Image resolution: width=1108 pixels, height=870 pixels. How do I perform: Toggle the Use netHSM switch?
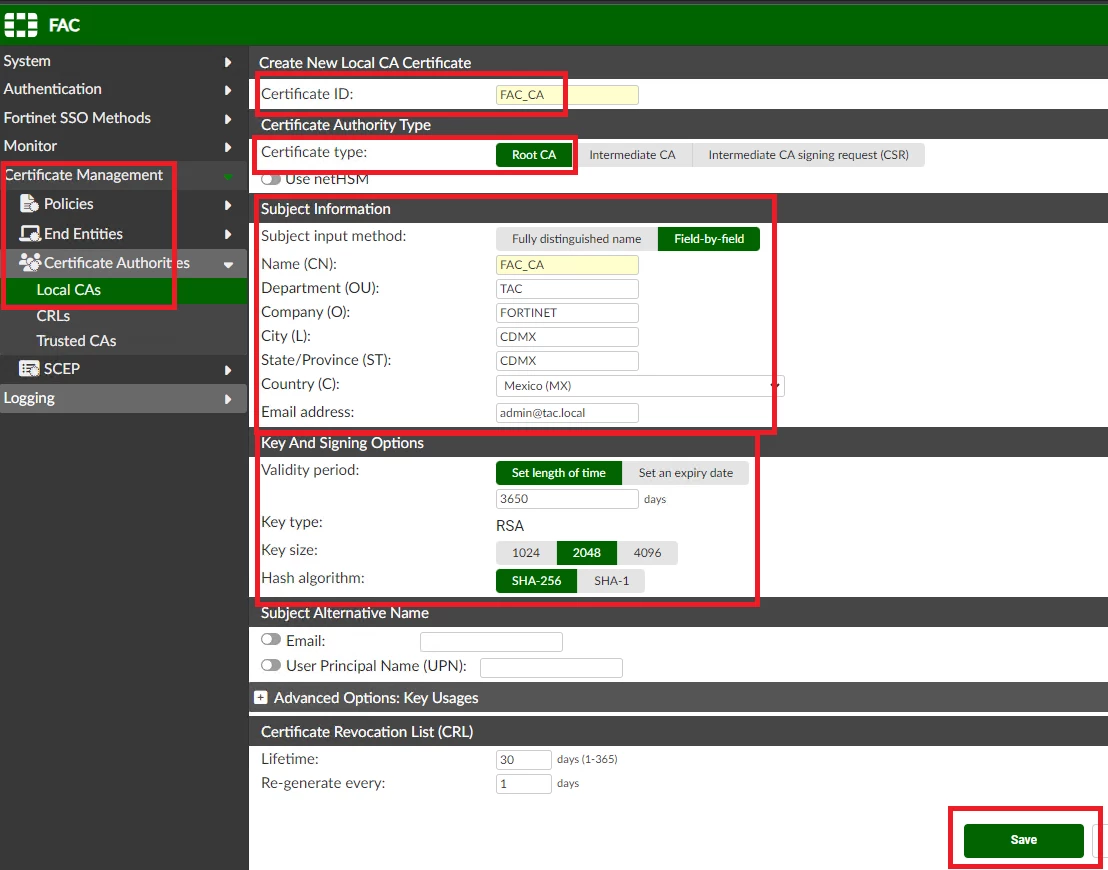271,180
